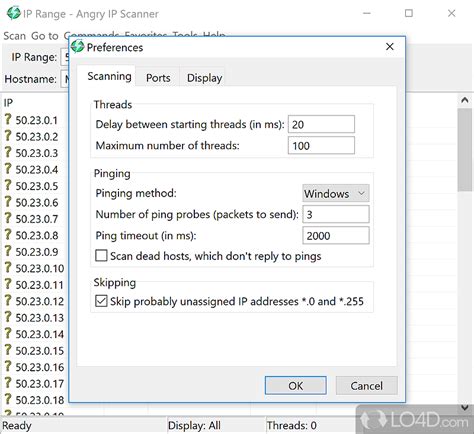Image resolution: width=474 pixels, height=434 pixels.
Task: Click the question mark icon beside 50.23.0.17
Action: 8,383
